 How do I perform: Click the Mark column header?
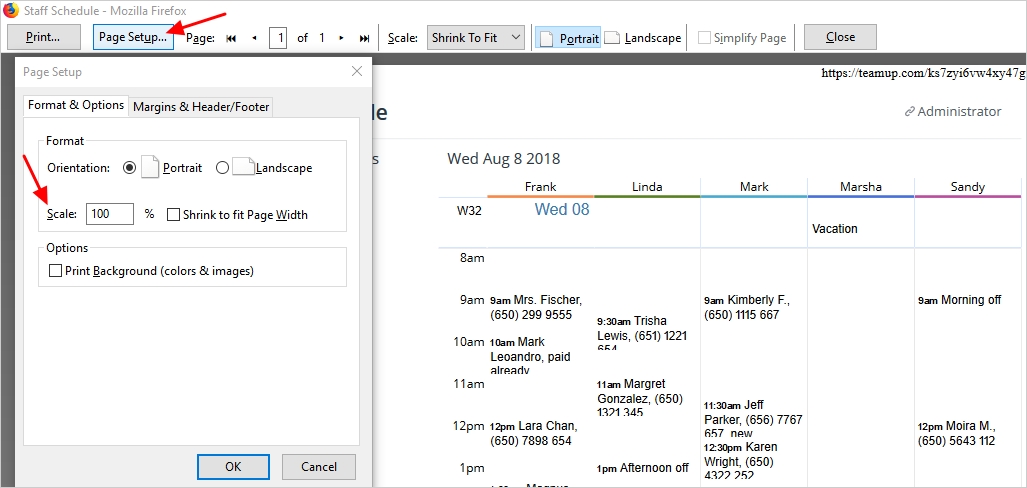click(754, 187)
